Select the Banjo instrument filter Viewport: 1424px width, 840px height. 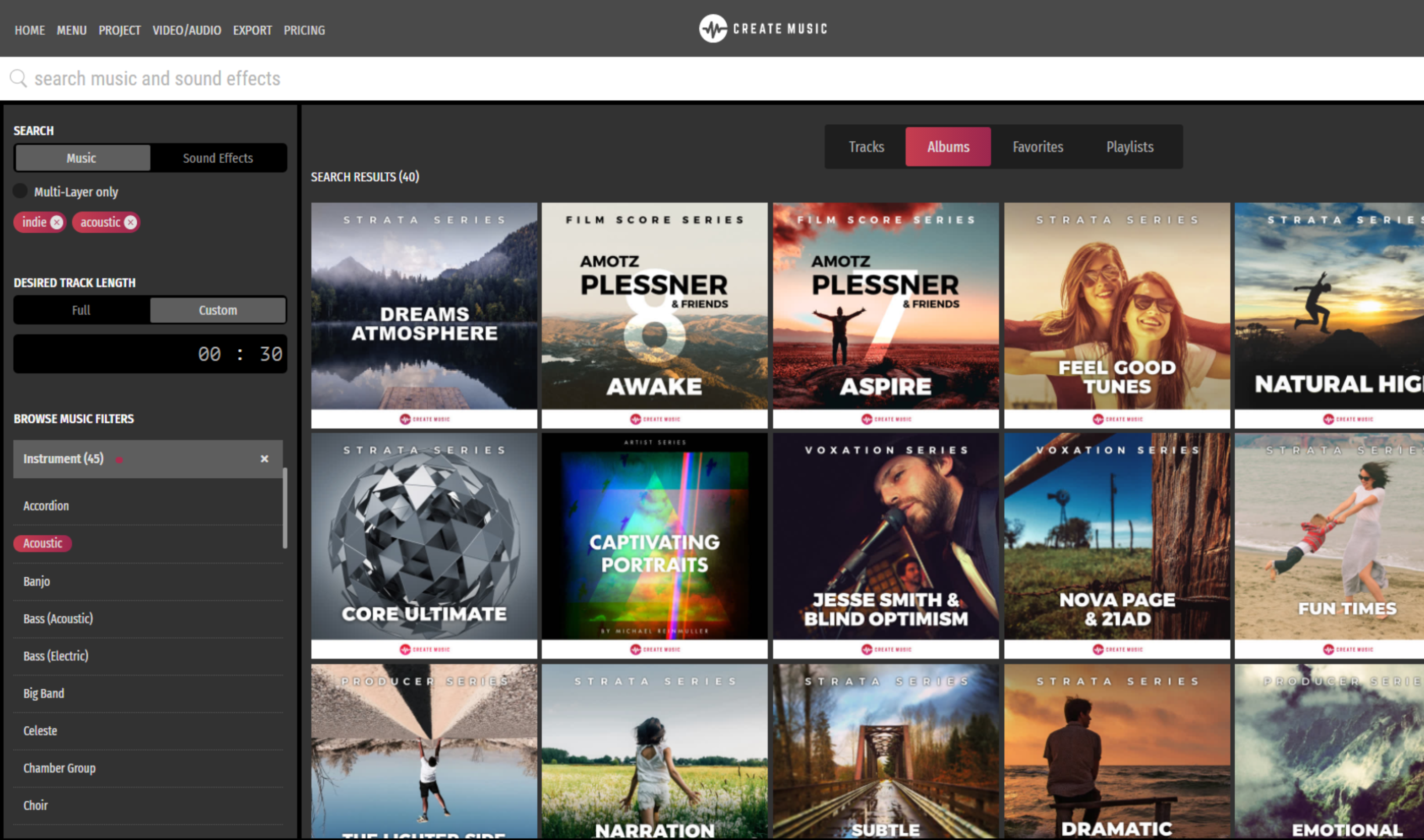point(148,581)
